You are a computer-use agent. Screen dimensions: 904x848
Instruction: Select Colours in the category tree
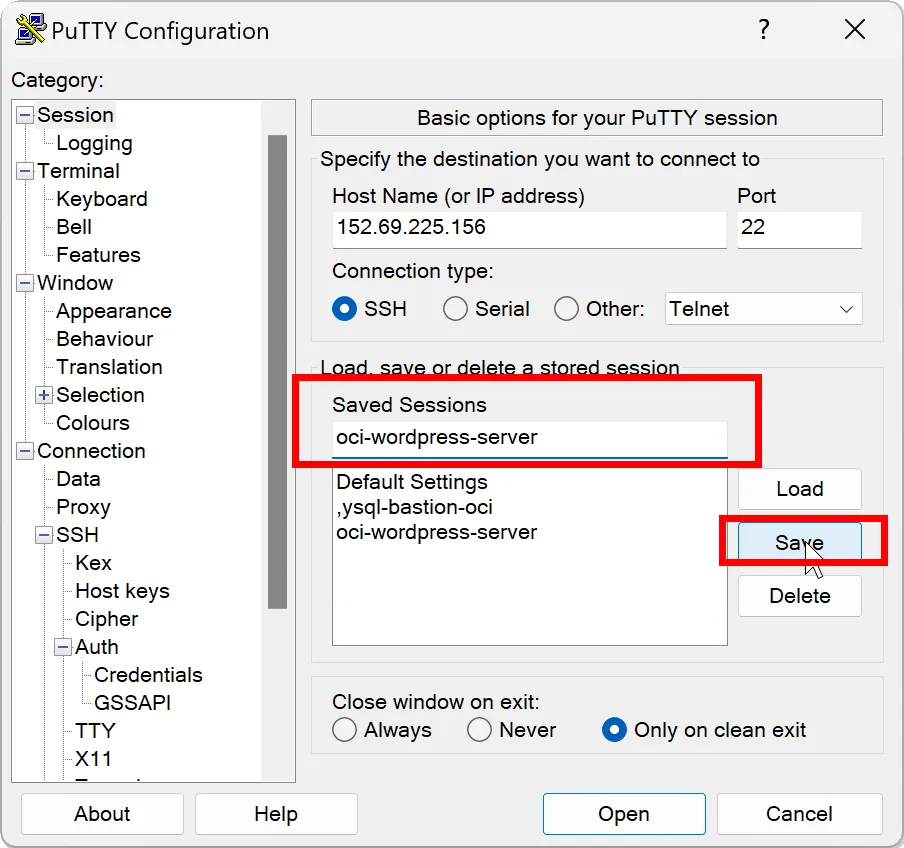coord(93,423)
